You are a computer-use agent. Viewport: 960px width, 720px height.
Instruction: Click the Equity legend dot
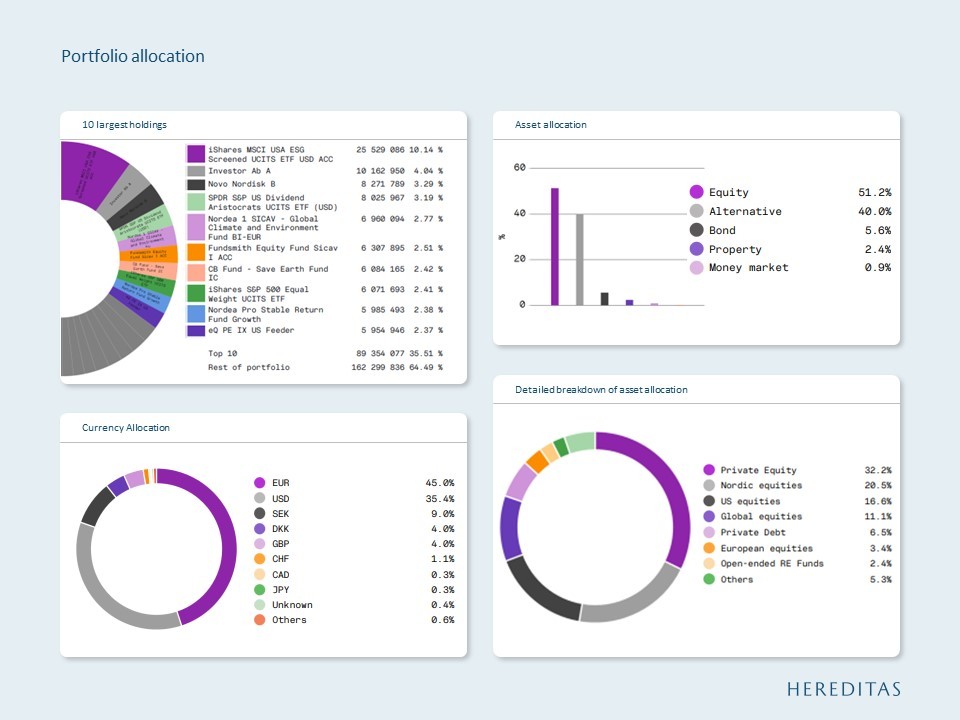pos(696,192)
